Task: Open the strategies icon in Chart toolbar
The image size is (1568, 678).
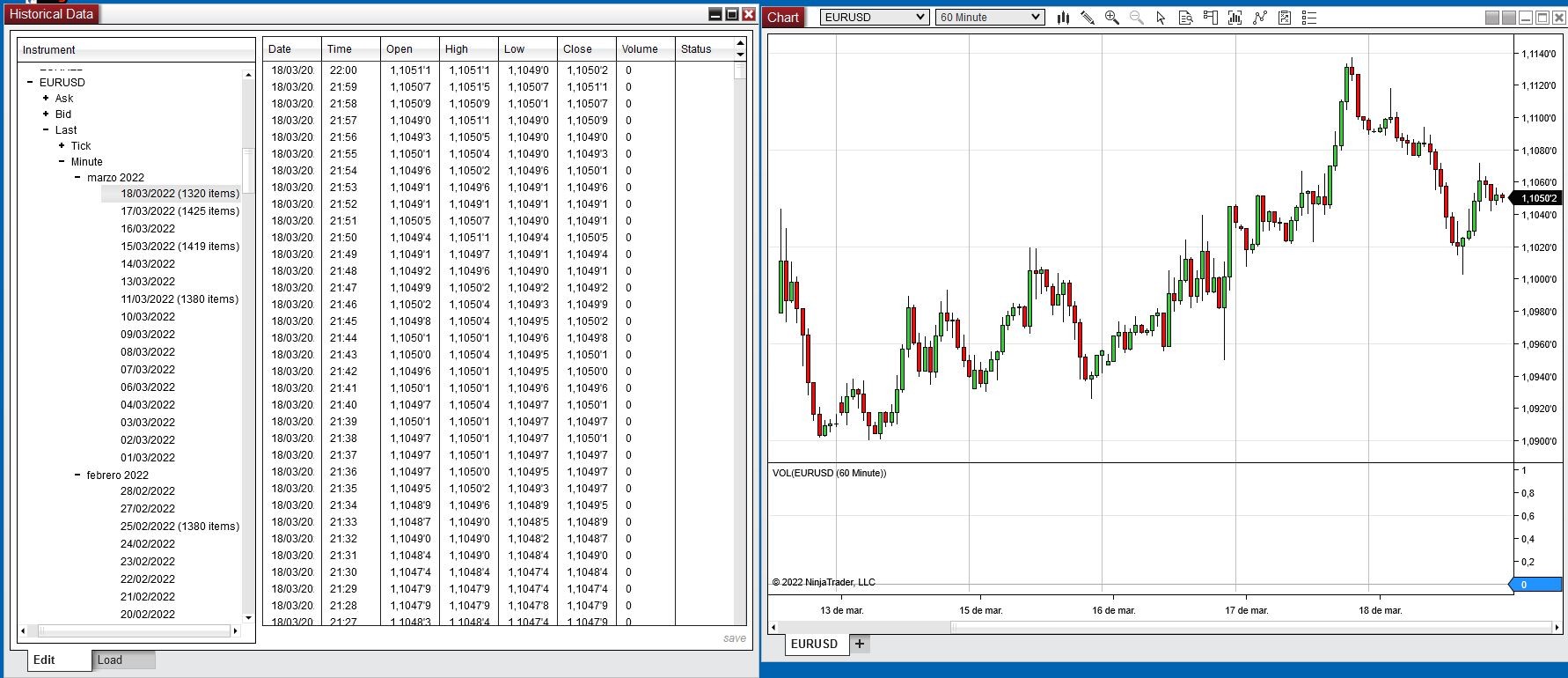Action: 1260,18
